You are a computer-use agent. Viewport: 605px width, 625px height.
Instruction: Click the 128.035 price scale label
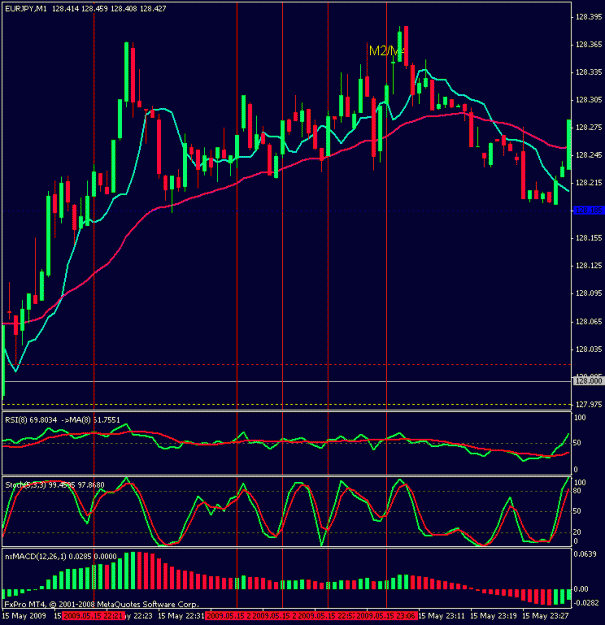588,349
